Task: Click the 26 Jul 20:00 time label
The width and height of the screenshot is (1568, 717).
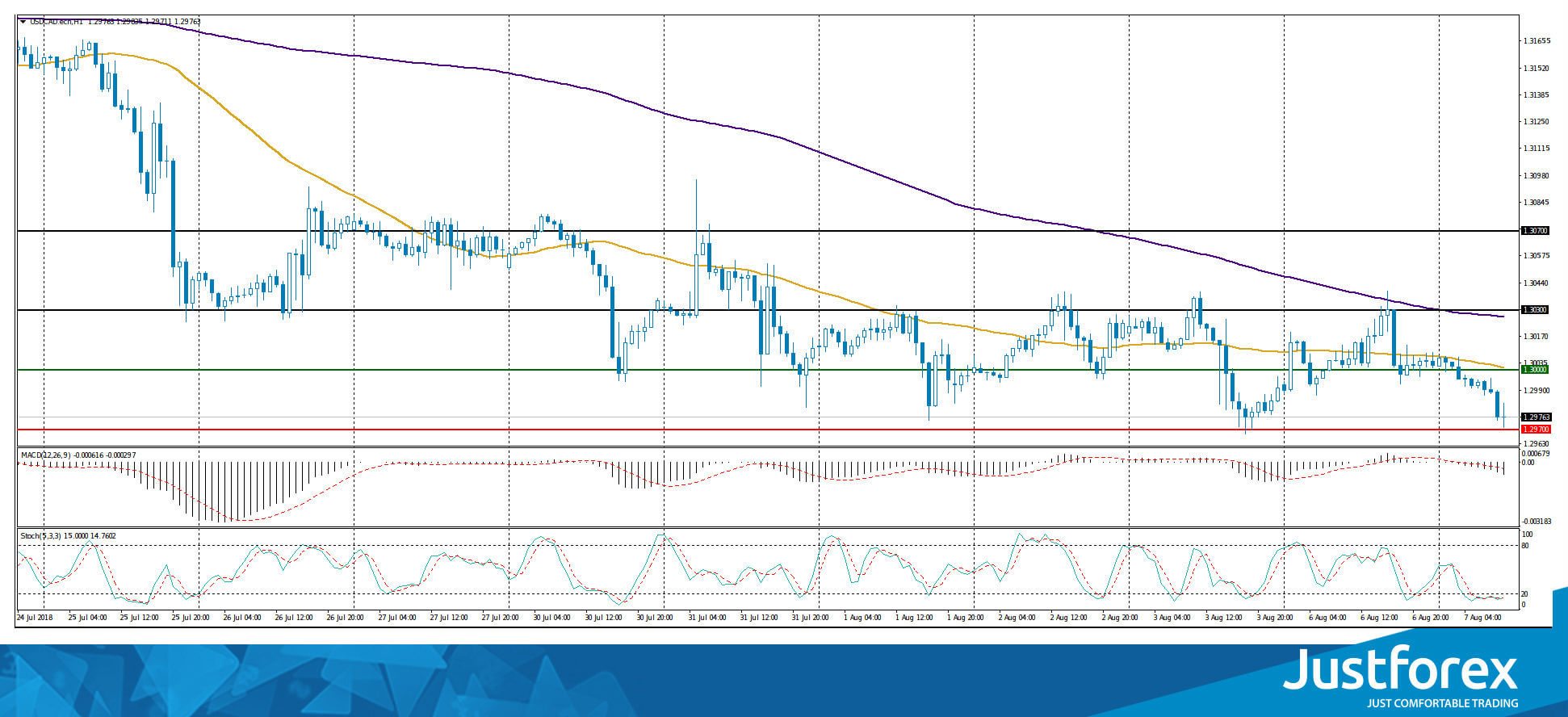Action: click(x=346, y=618)
